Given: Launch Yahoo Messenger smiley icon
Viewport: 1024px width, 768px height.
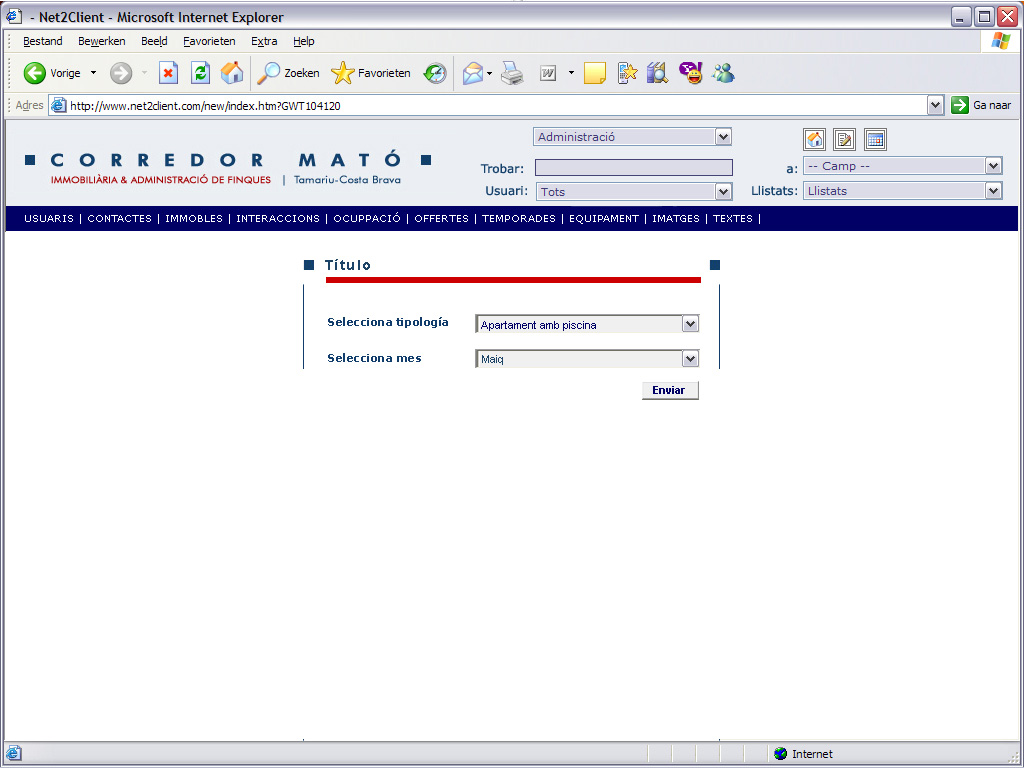Looking at the screenshot, I should [691, 73].
